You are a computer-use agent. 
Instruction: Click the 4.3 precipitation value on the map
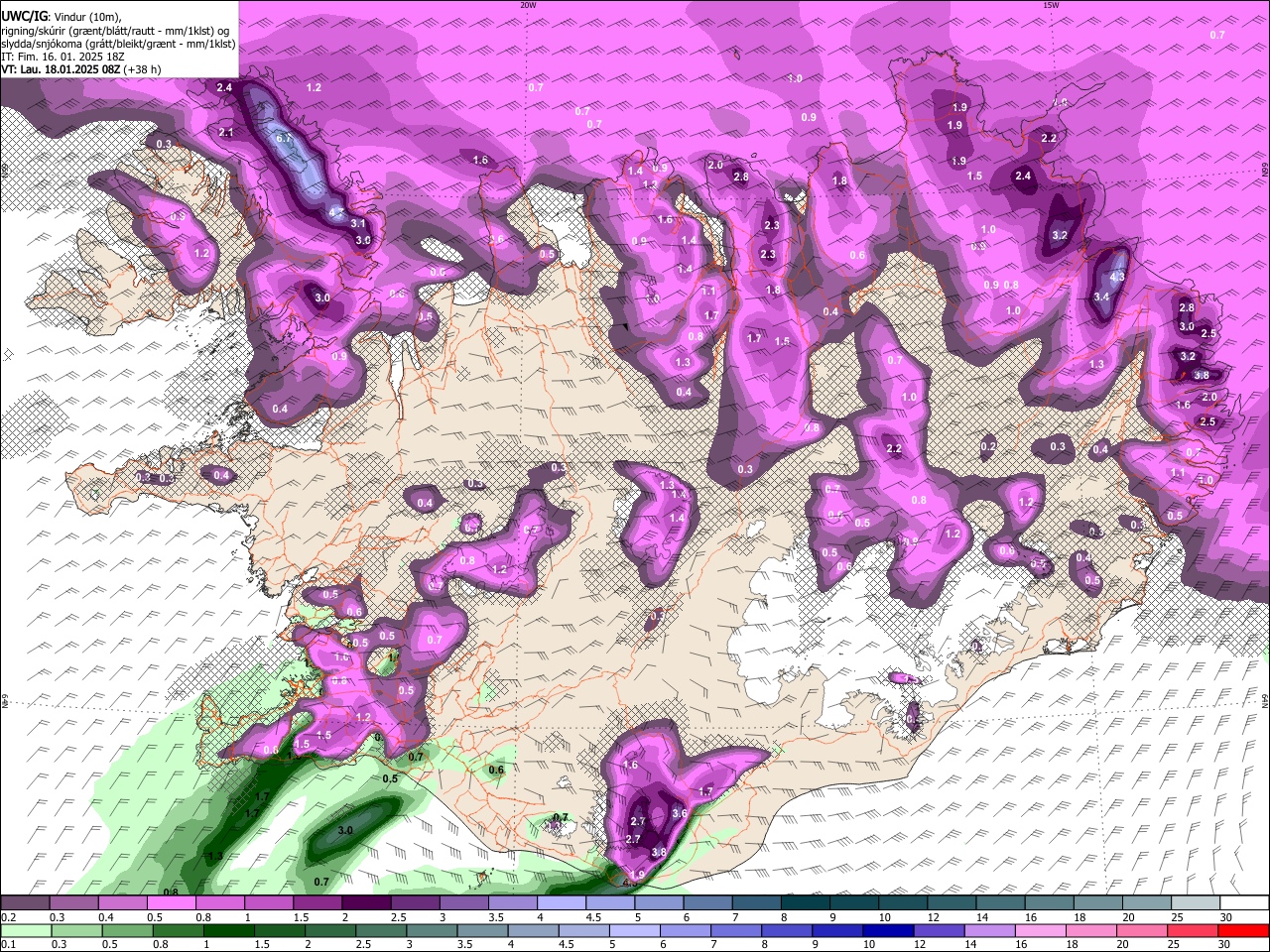point(1117,278)
